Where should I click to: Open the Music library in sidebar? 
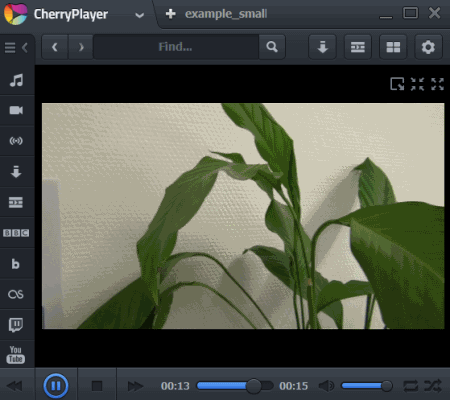pos(16,80)
